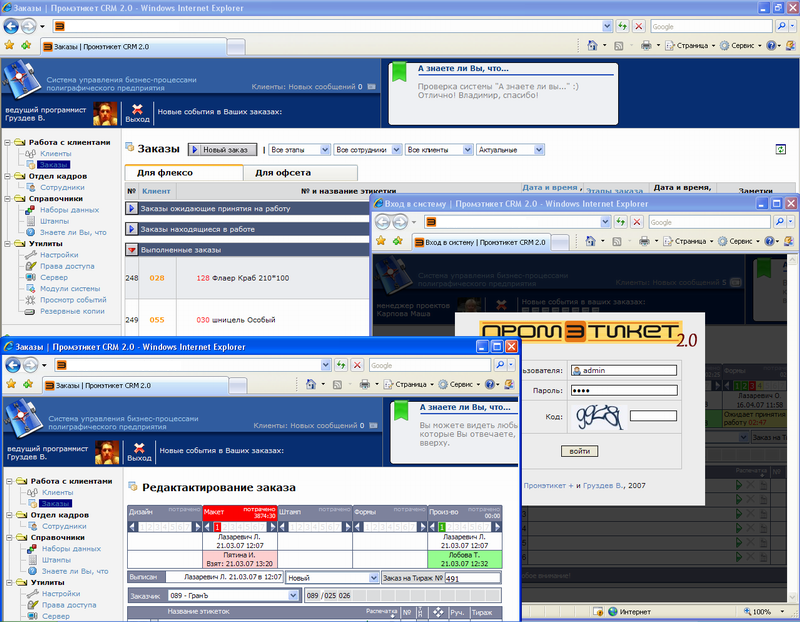Expand Заказы находящиеся в работе group
The width and height of the screenshot is (800, 622).
132,229
